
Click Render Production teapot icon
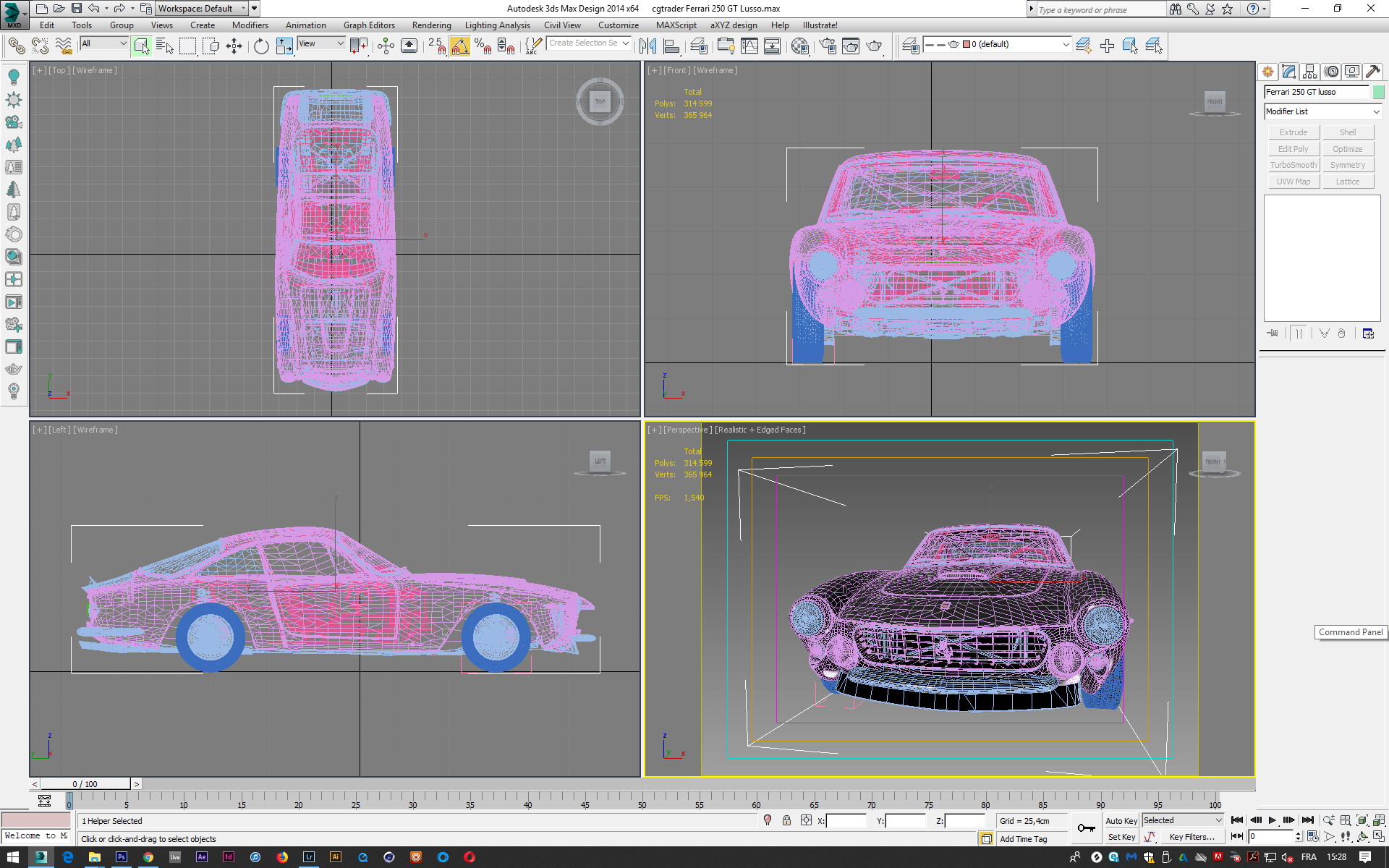coord(875,46)
